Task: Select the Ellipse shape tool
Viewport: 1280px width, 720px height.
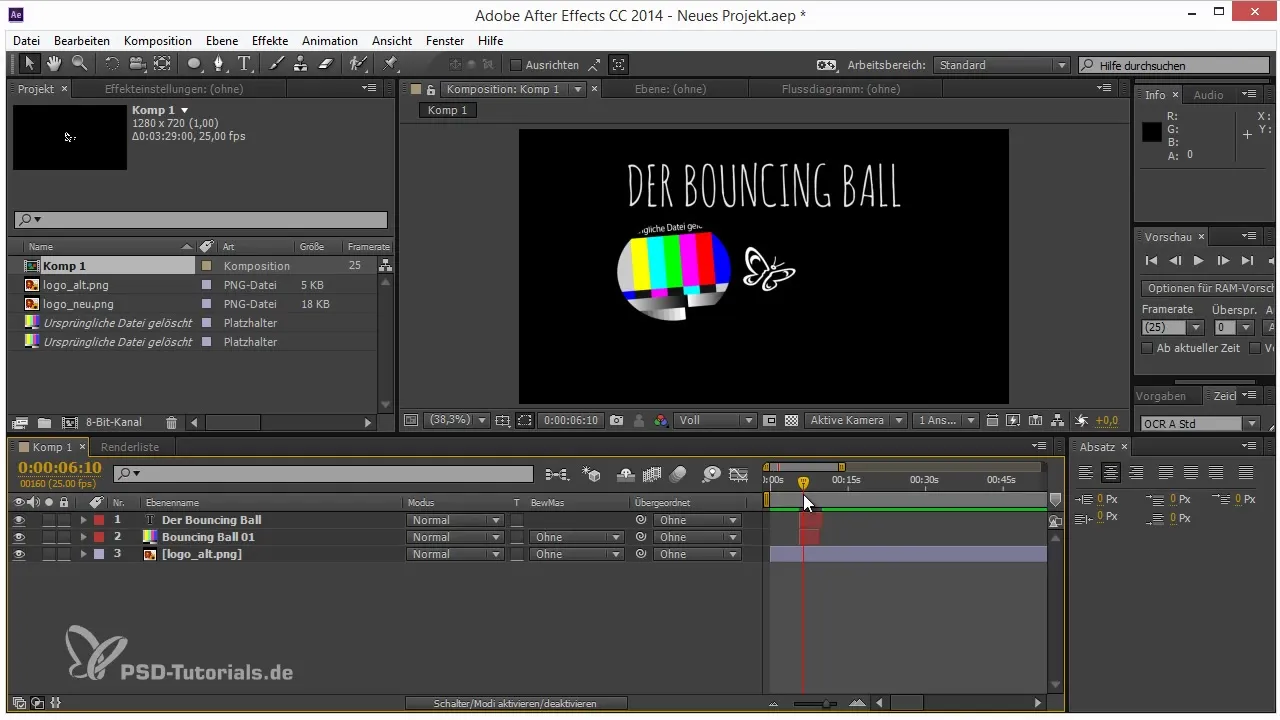Action: click(194, 64)
